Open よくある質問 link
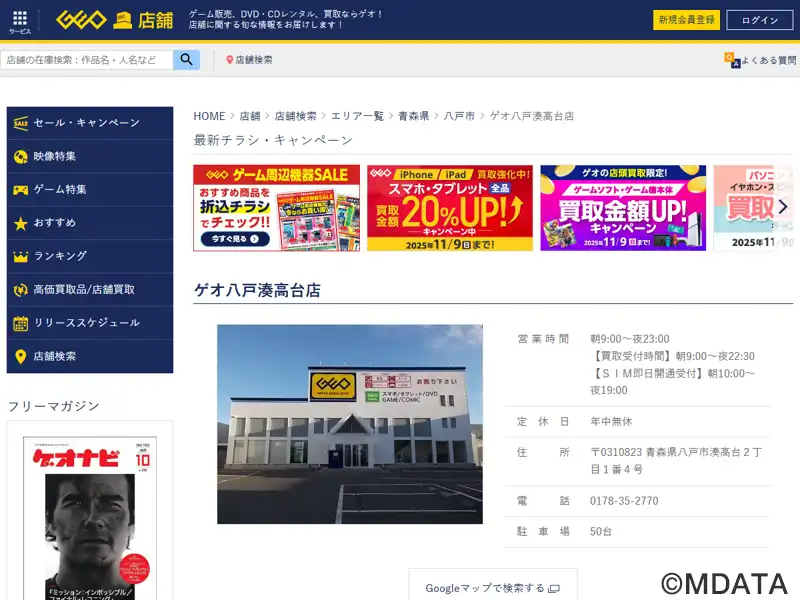Viewport: 800px width, 600px height. [x=768, y=60]
